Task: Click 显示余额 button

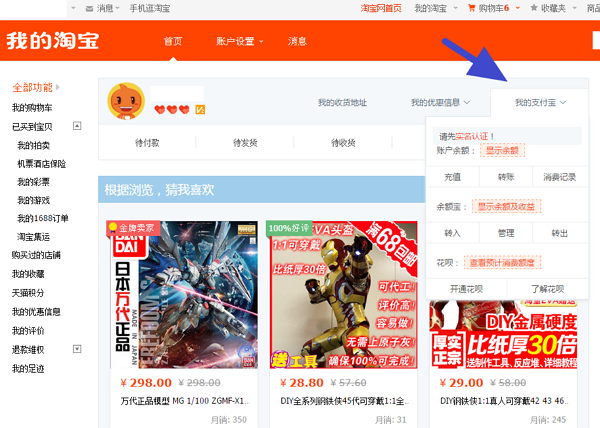Action: coord(502,150)
